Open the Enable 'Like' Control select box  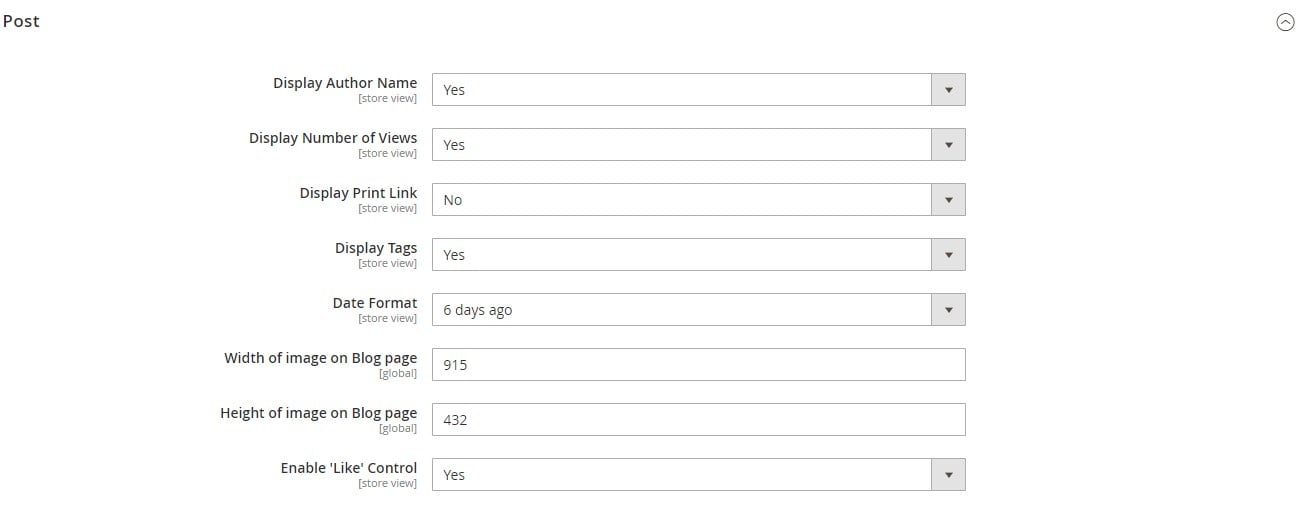698,474
